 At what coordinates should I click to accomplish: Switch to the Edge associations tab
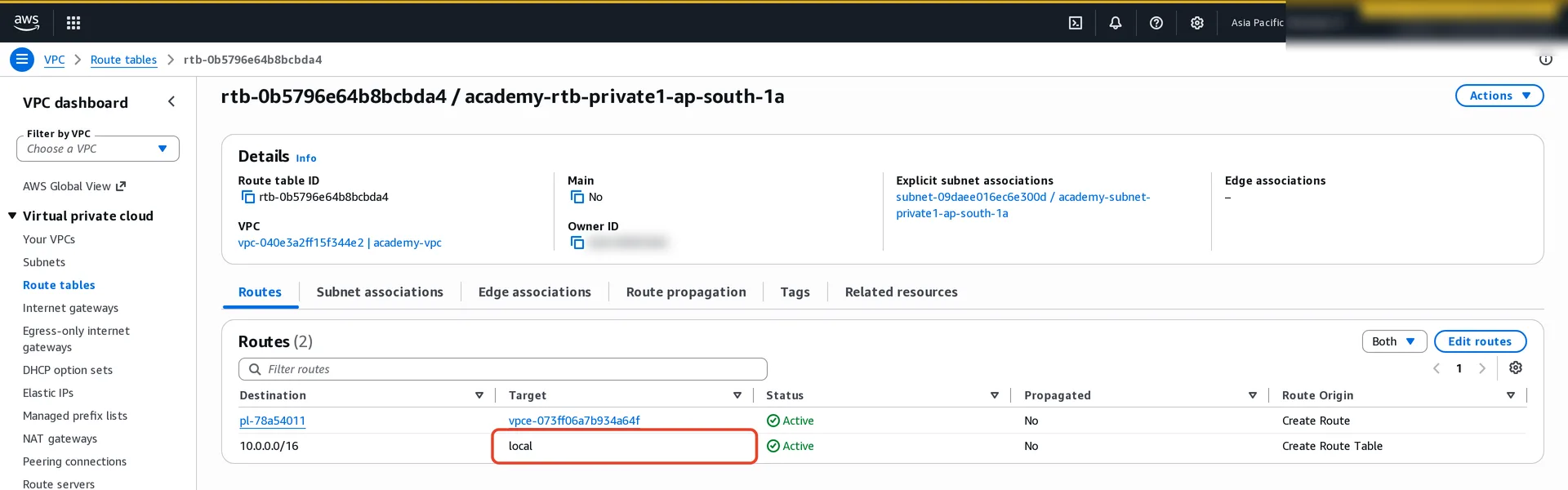coord(535,292)
